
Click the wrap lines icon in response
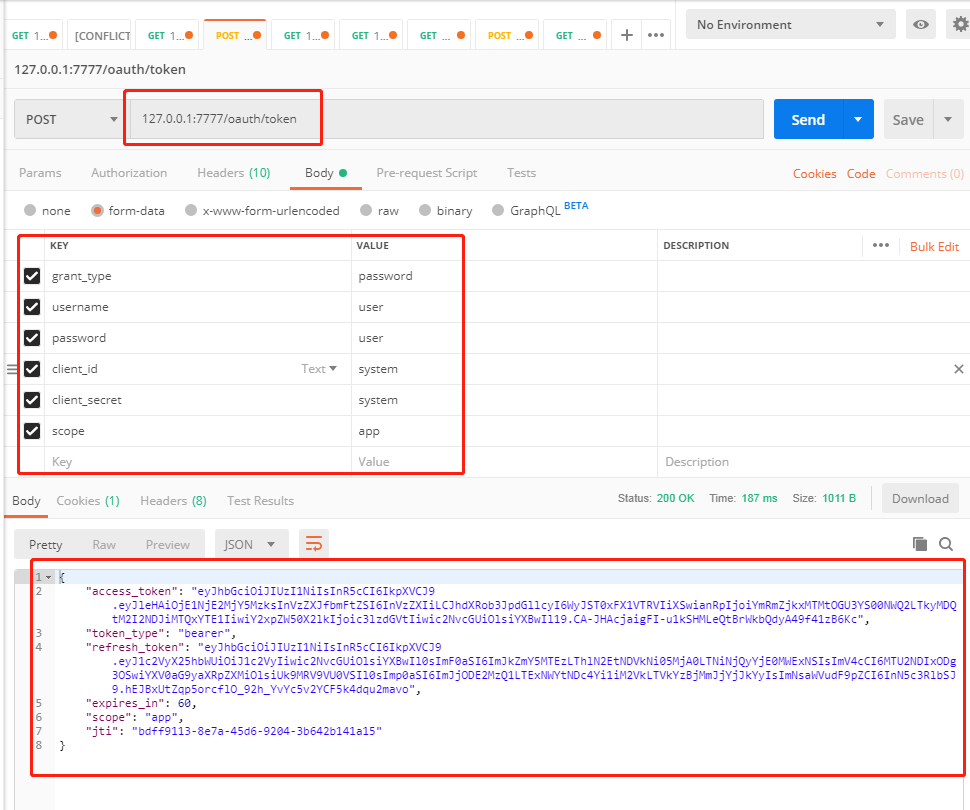coord(314,544)
